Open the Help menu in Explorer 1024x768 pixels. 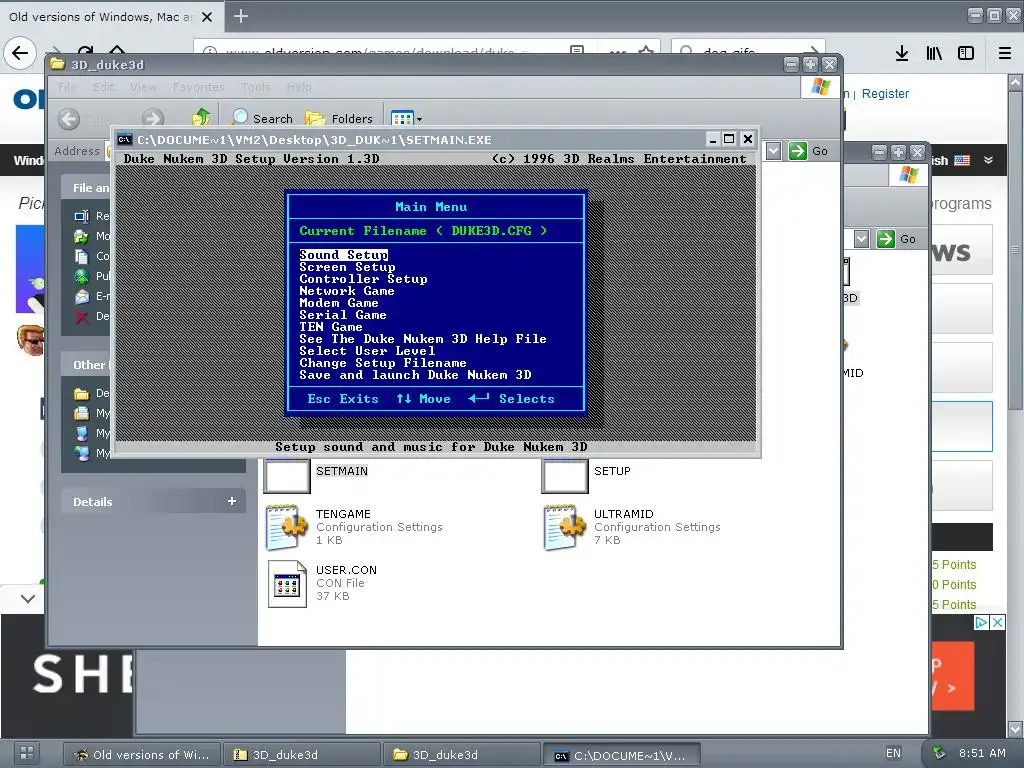click(x=299, y=87)
